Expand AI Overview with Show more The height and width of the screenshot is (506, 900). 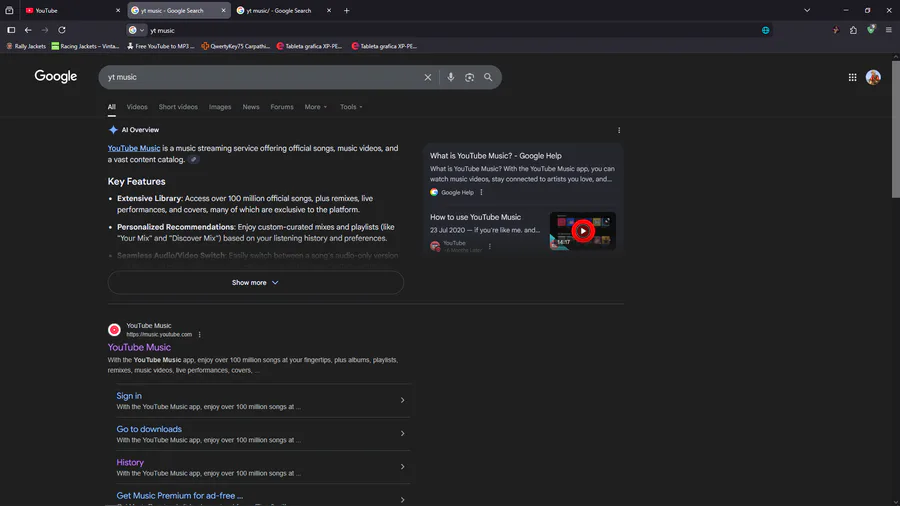[x=255, y=283]
